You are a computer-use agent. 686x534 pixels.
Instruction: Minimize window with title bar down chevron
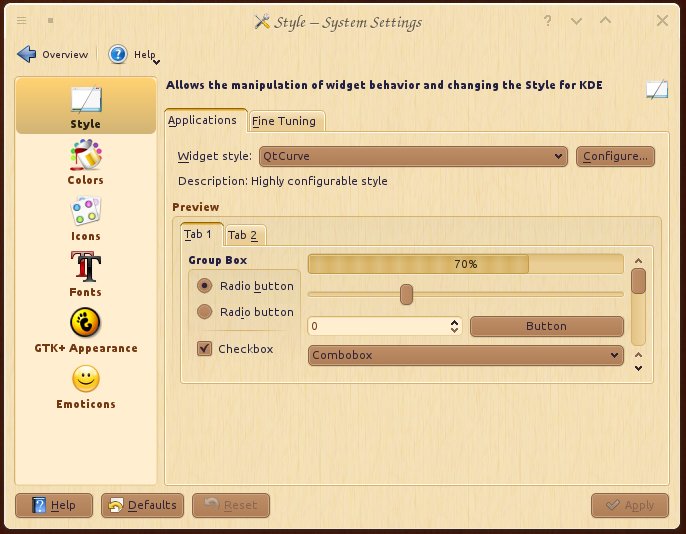[576, 21]
